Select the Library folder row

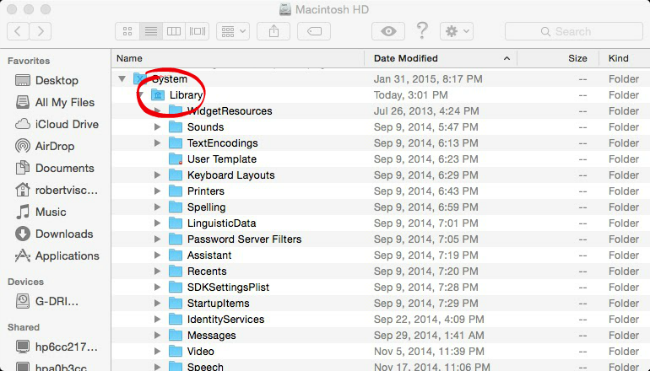click(381, 95)
